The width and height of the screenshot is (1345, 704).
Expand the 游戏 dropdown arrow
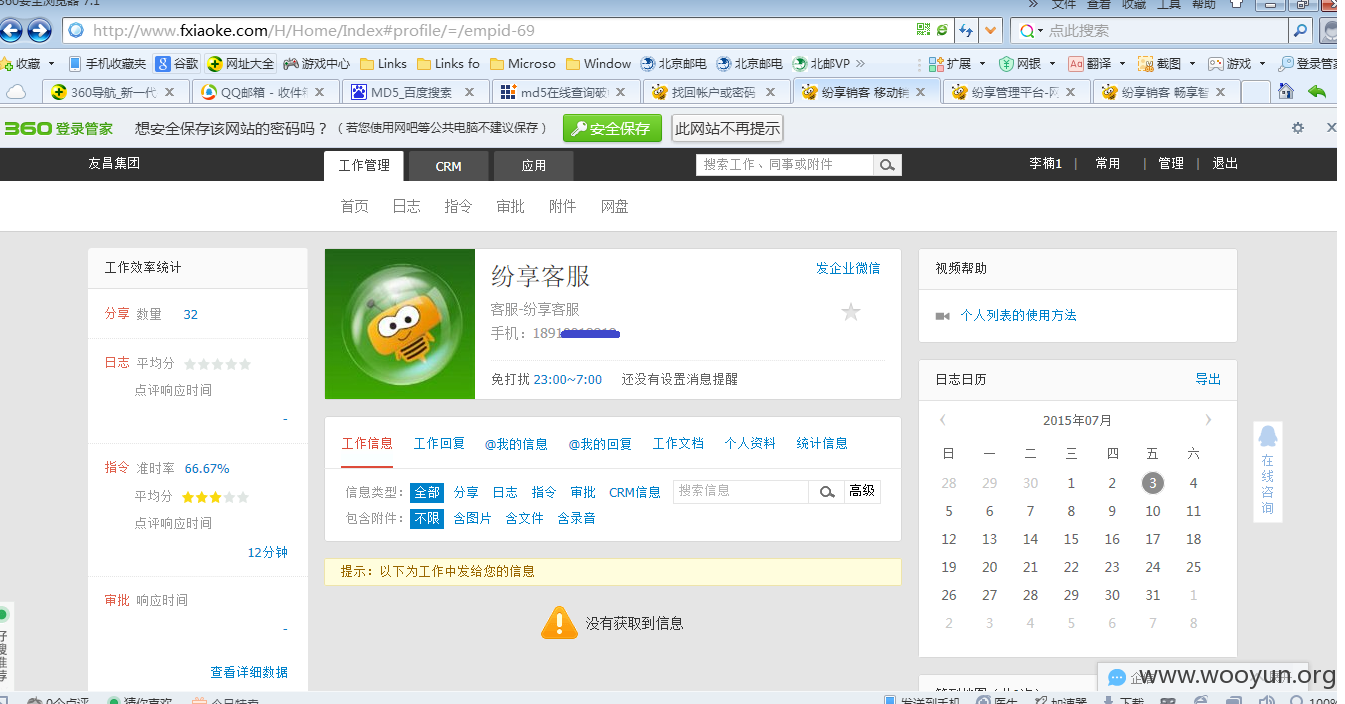pyautogui.click(x=1262, y=64)
